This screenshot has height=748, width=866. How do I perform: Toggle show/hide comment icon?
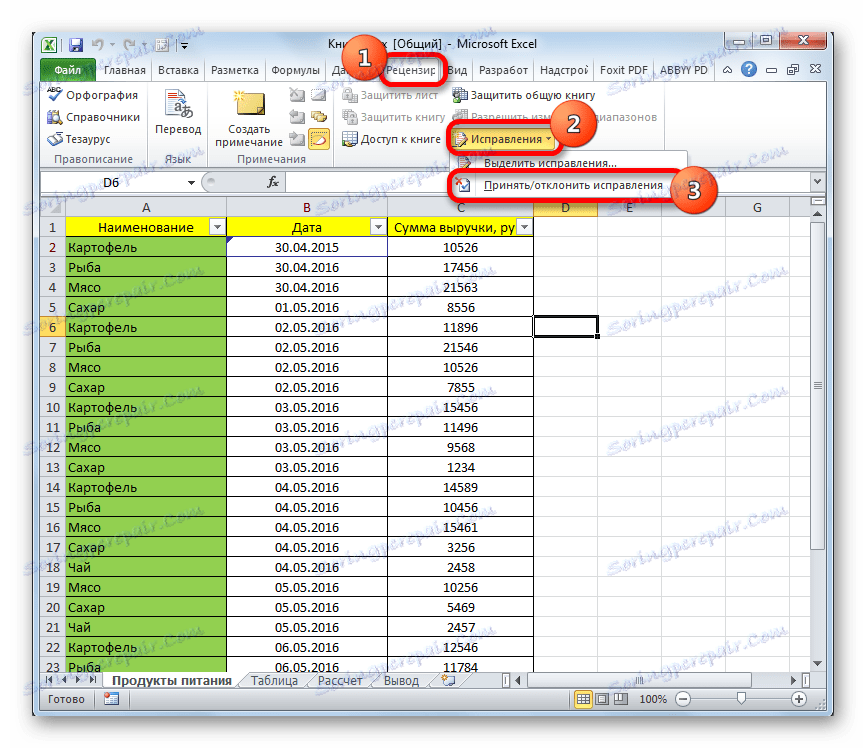319,95
